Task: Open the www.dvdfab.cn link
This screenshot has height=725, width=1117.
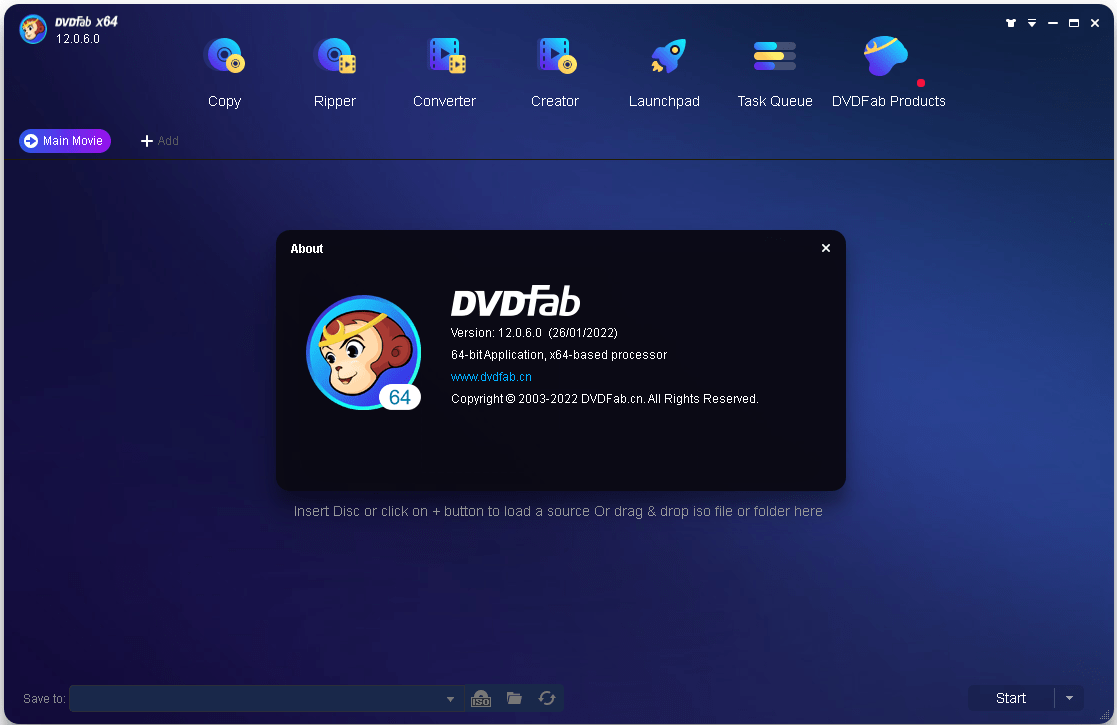Action: [x=491, y=377]
